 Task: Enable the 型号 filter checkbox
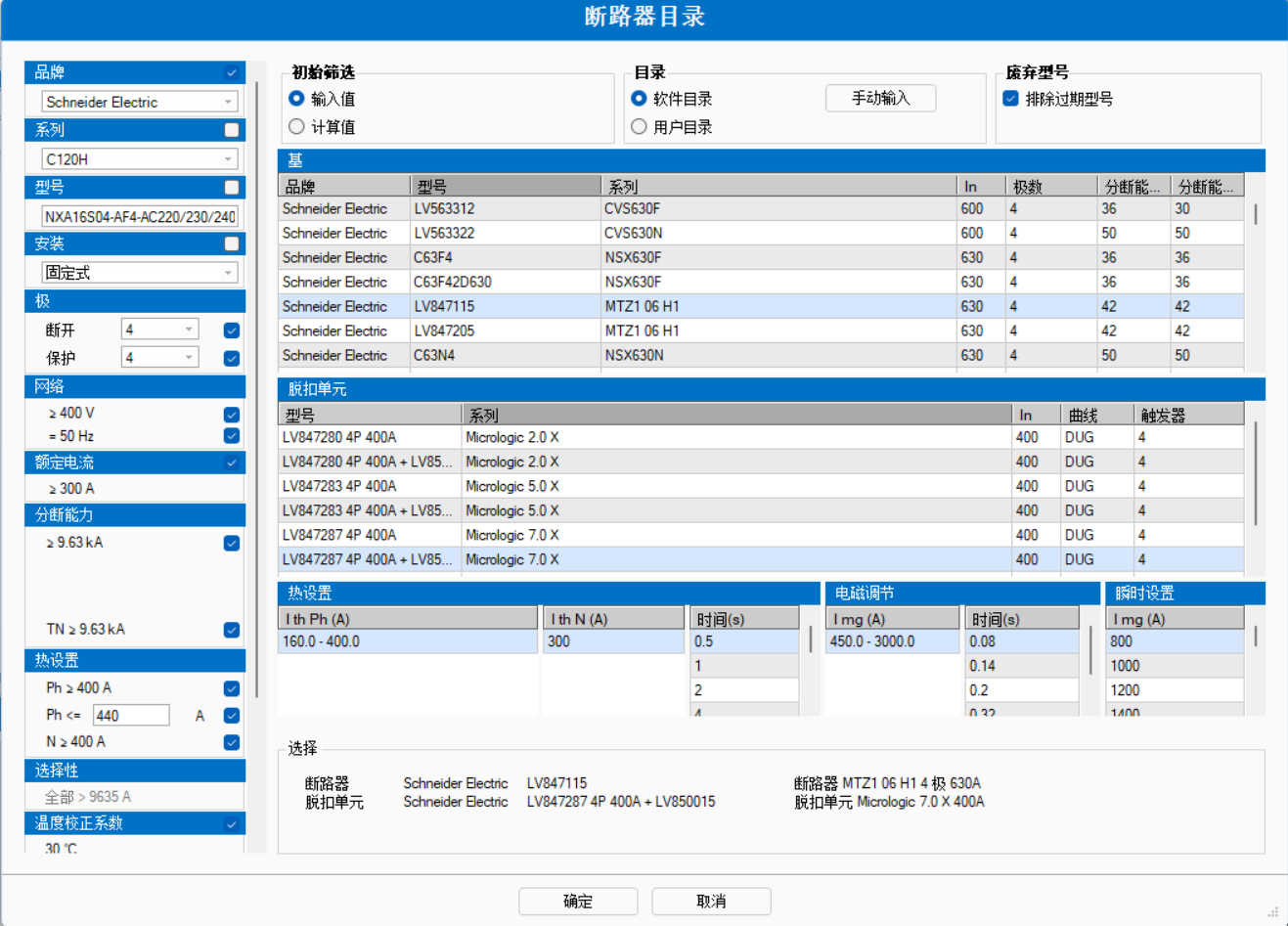(x=232, y=187)
